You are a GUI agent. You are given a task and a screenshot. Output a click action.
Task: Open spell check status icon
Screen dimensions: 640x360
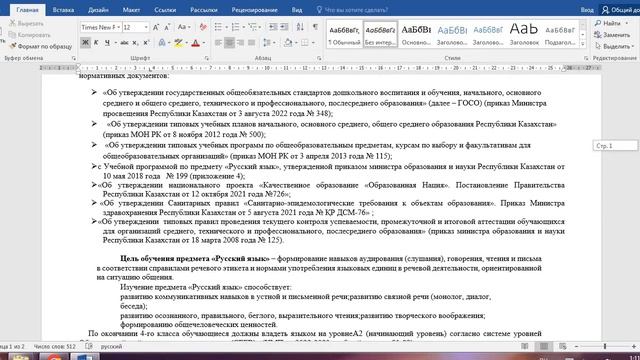[89, 346]
